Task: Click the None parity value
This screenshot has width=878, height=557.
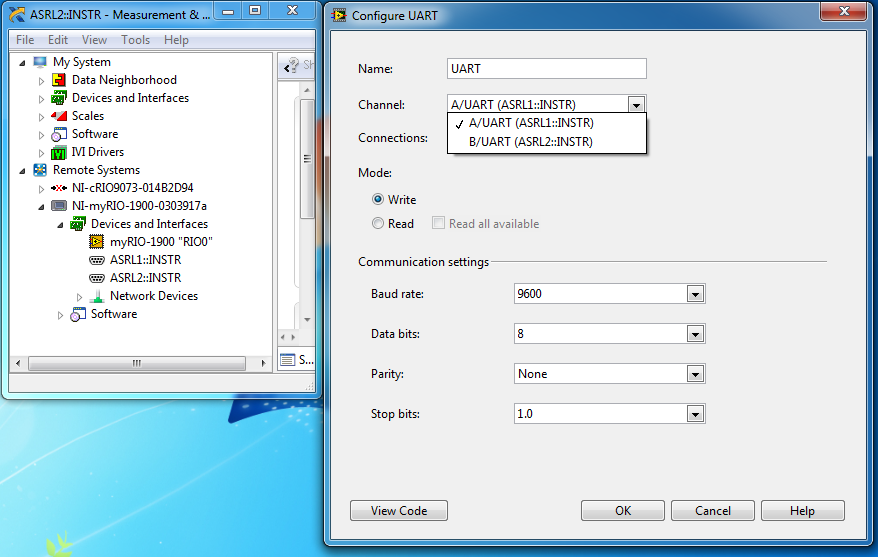Action: [533, 374]
